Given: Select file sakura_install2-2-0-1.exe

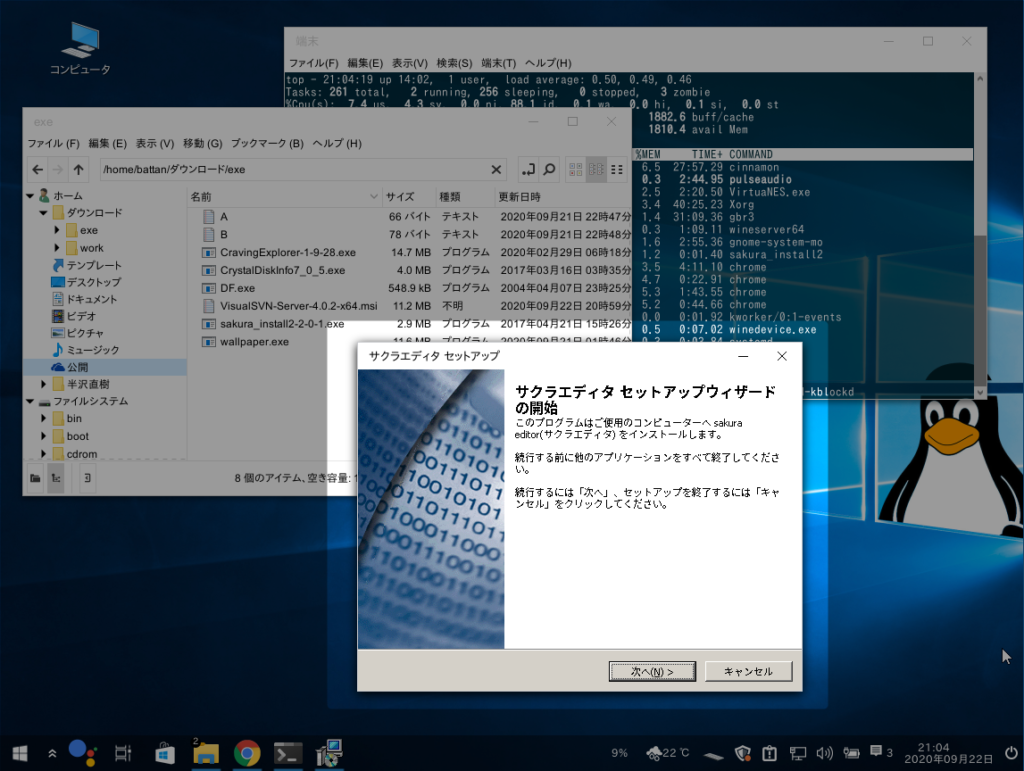Looking at the screenshot, I should pyautogui.click(x=281, y=324).
